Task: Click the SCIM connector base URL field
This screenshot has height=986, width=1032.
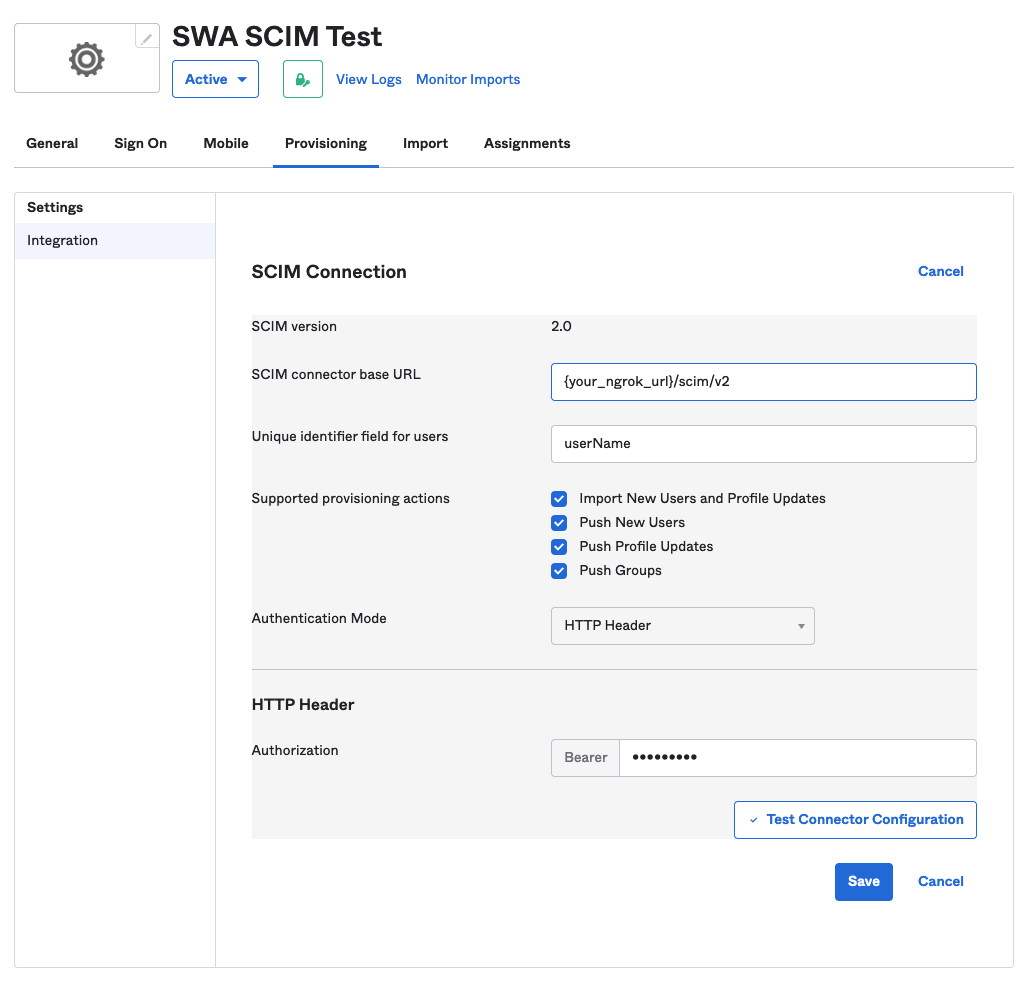Action: coord(763,382)
